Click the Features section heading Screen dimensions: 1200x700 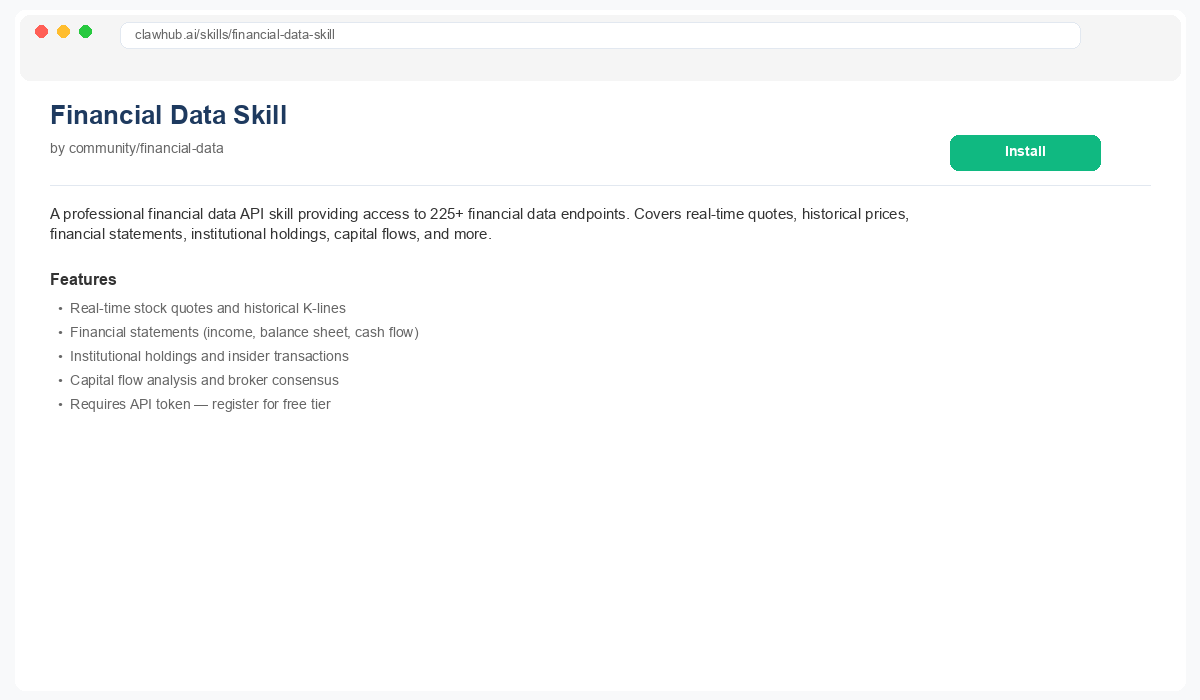pos(83,279)
